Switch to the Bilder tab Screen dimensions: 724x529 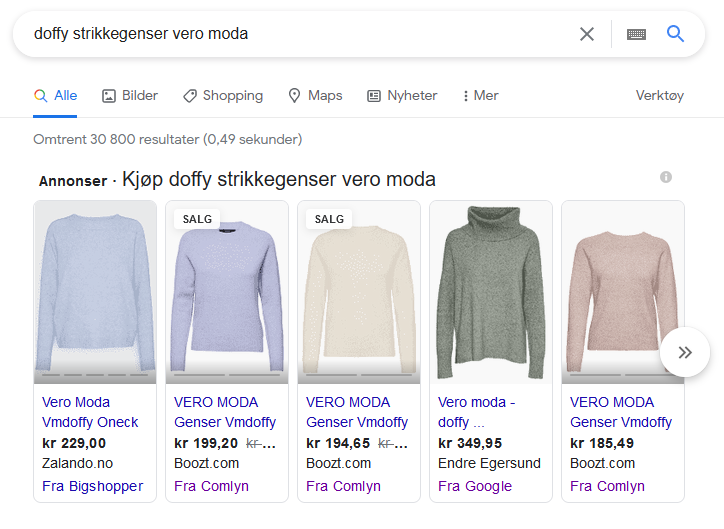(130, 96)
